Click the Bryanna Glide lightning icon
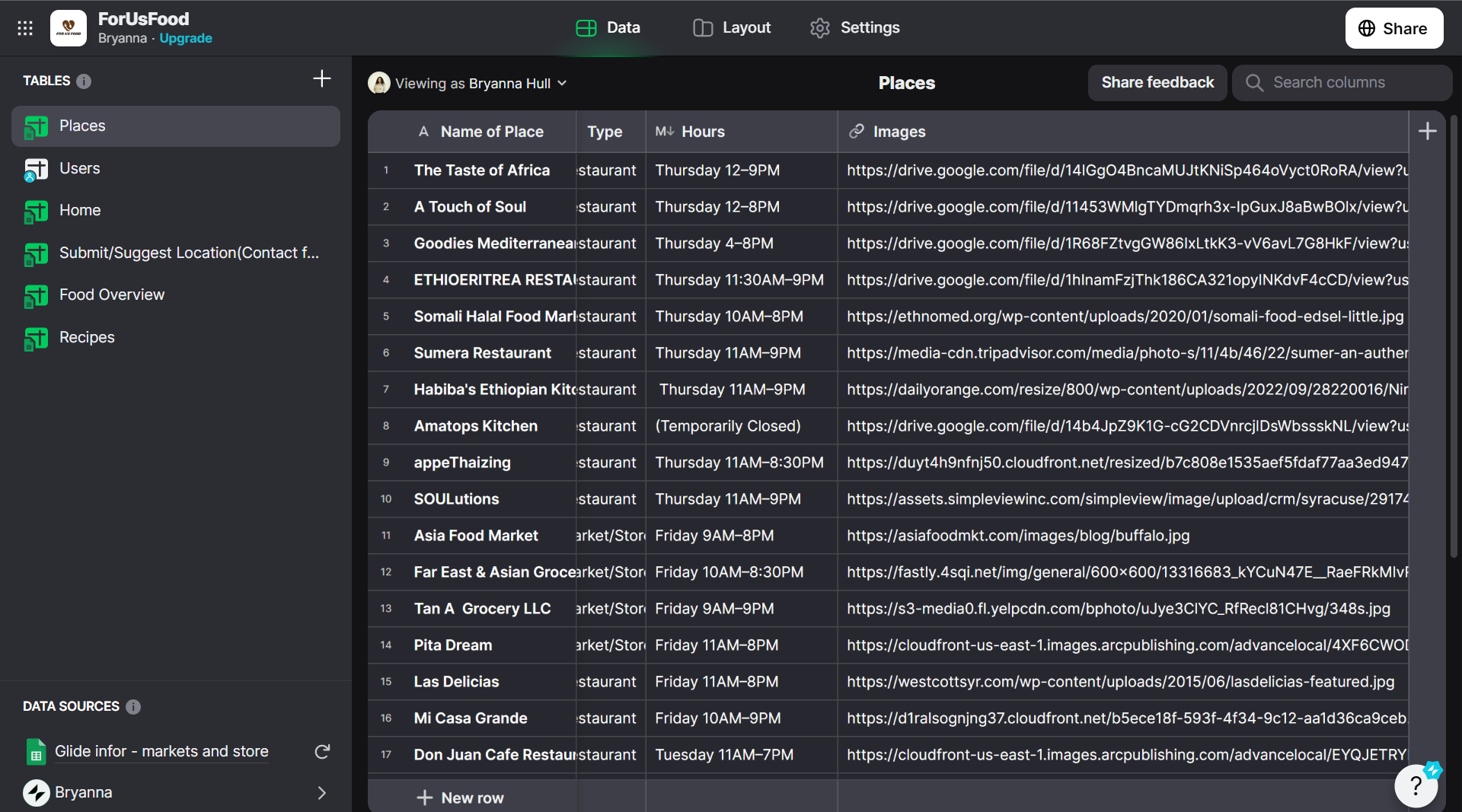 tap(36, 793)
